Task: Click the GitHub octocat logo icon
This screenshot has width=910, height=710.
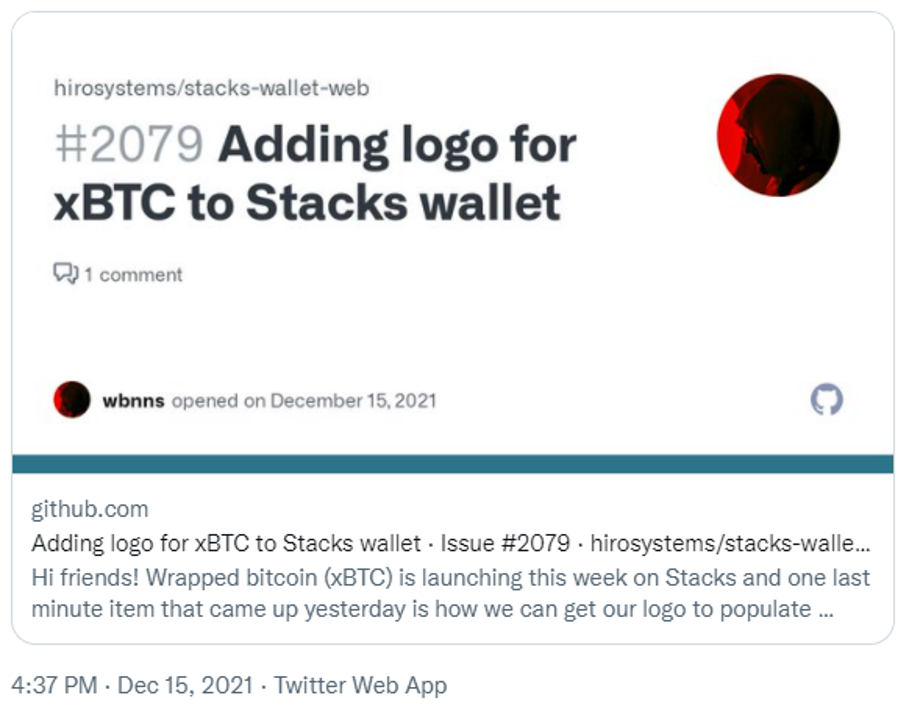Action: click(x=826, y=399)
